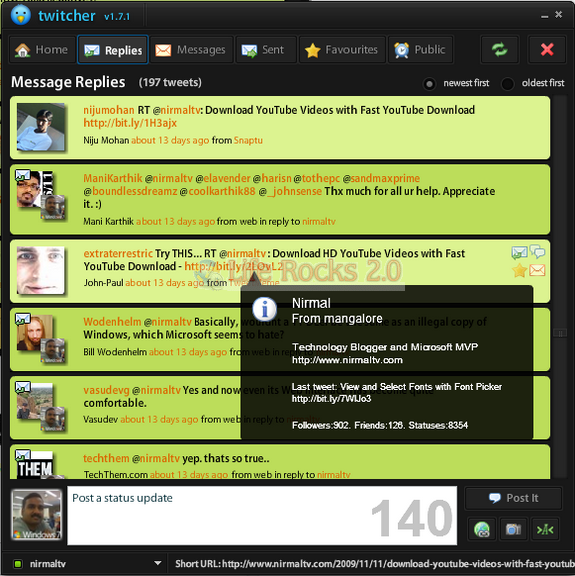Click the tweet list vertical scrollbar handle
575x576 pixels.
(x=560, y=333)
